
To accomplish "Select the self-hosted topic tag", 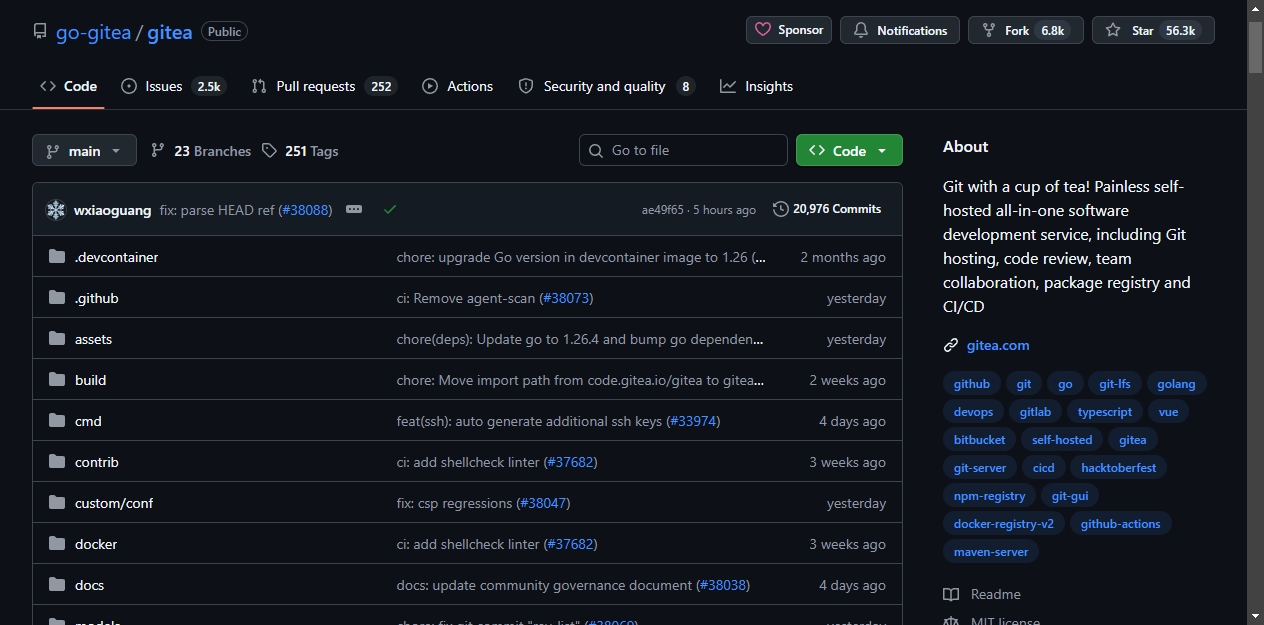I will tap(1062, 440).
